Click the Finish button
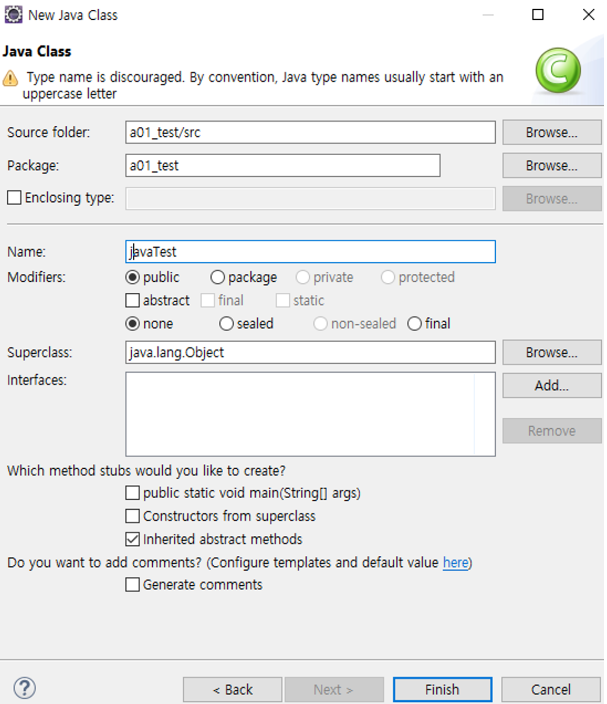 pos(442,690)
